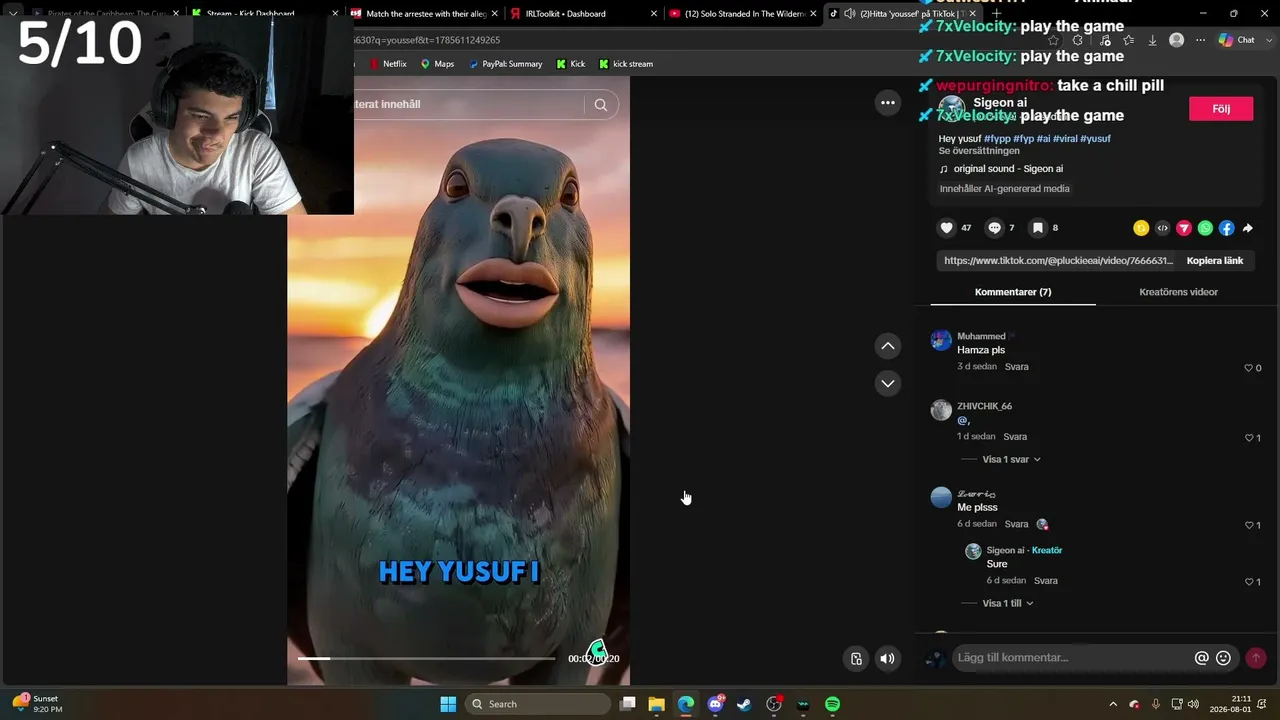This screenshot has height=720, width=1280.
Task: Open comments via the speech bubble icon
Action: (994, 228)
